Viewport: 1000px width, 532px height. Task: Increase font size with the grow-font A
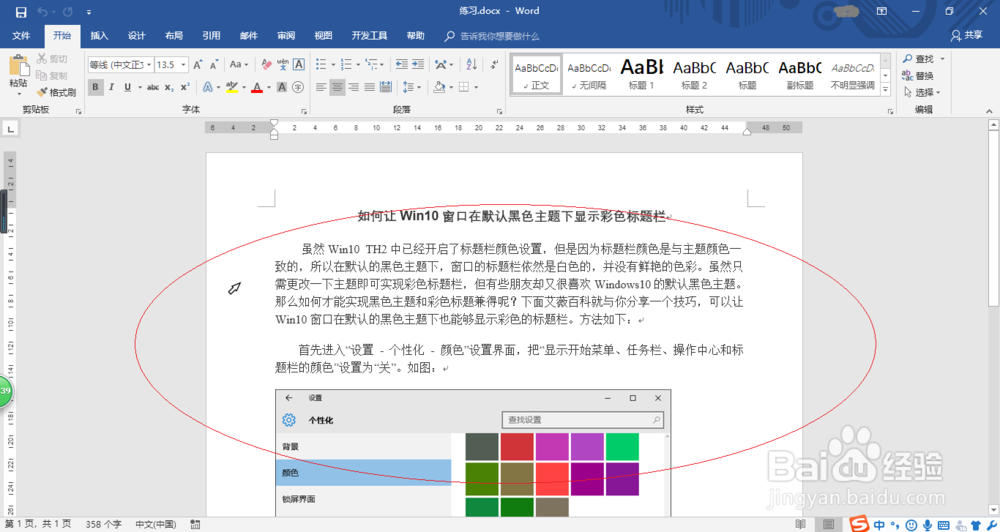(198, 64)
